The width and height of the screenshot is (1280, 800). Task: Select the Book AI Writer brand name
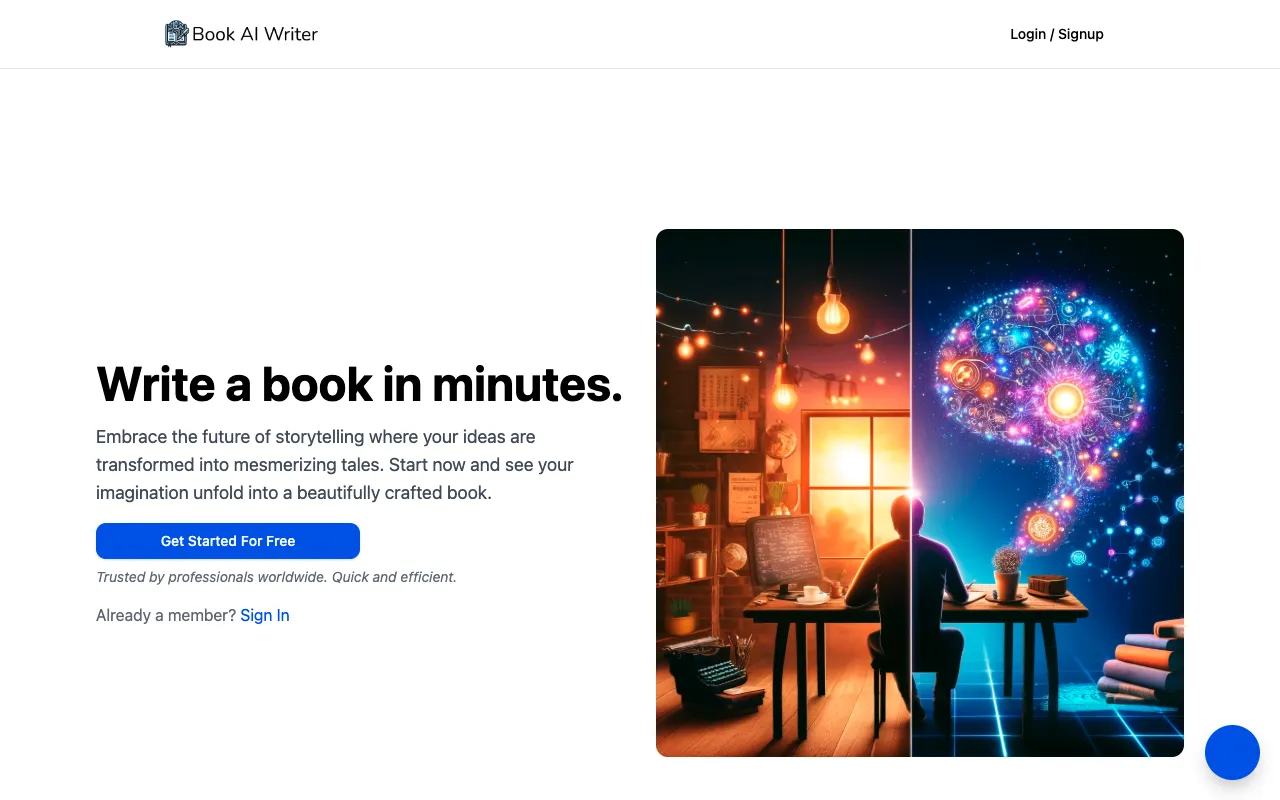point(254,33)
